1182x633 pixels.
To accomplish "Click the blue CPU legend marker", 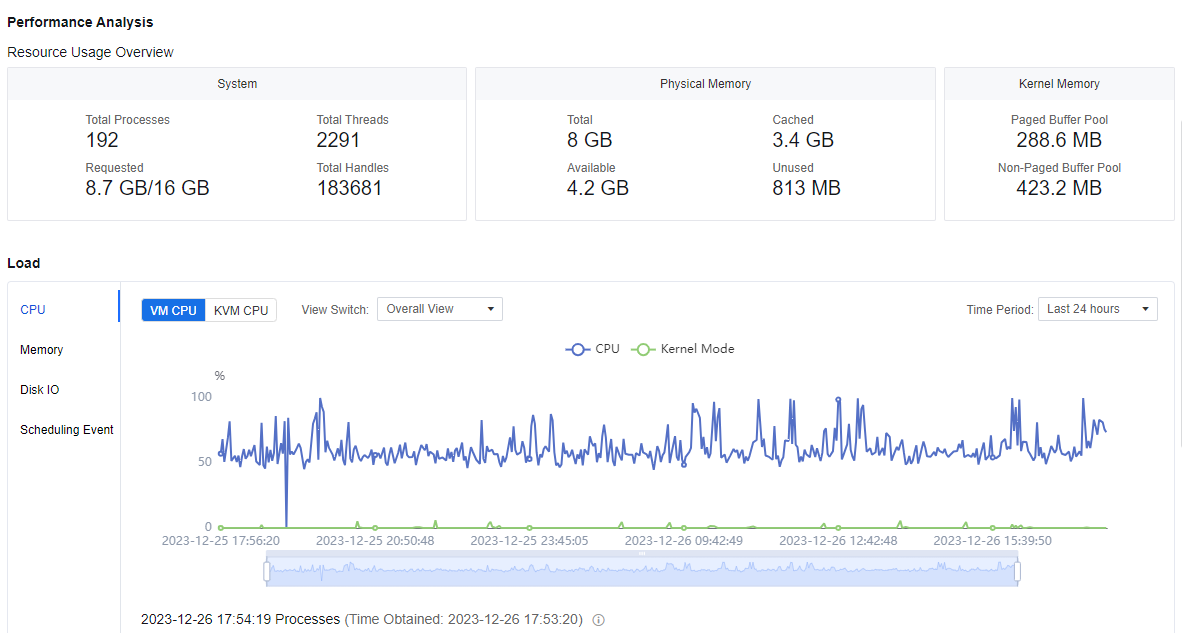I will 577,349.
